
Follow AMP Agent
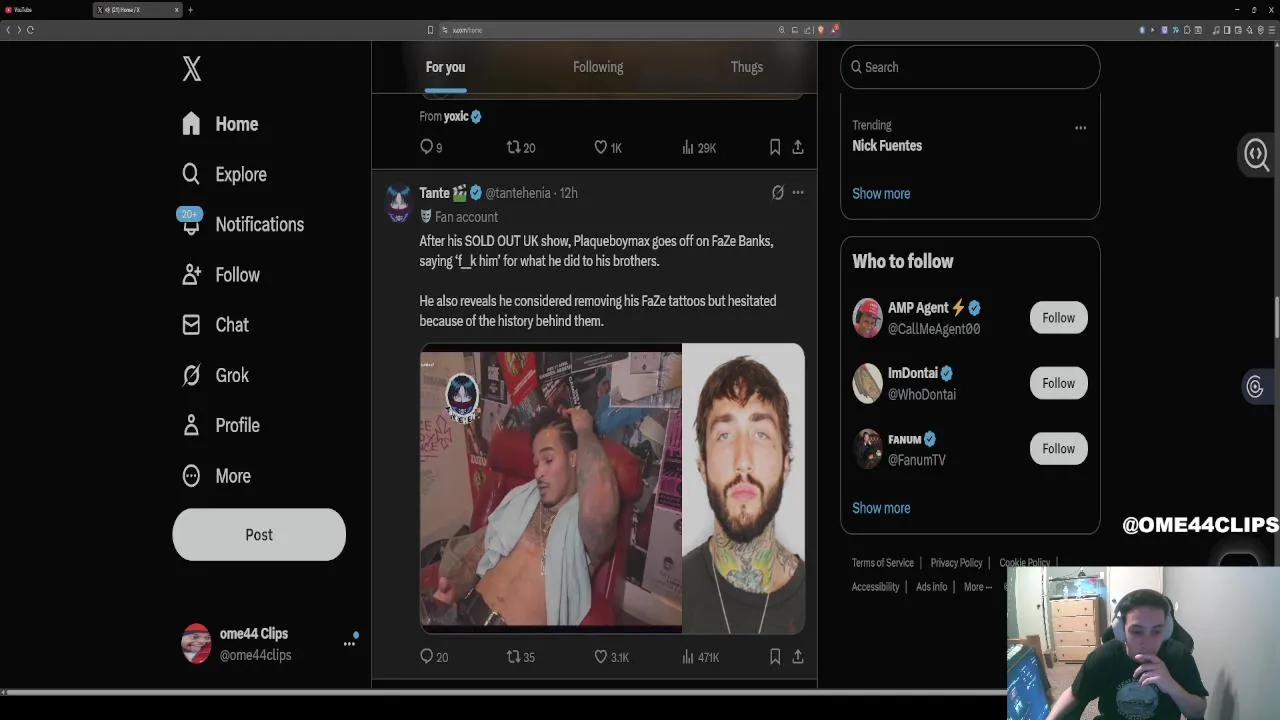click(x=1058, y=318)
